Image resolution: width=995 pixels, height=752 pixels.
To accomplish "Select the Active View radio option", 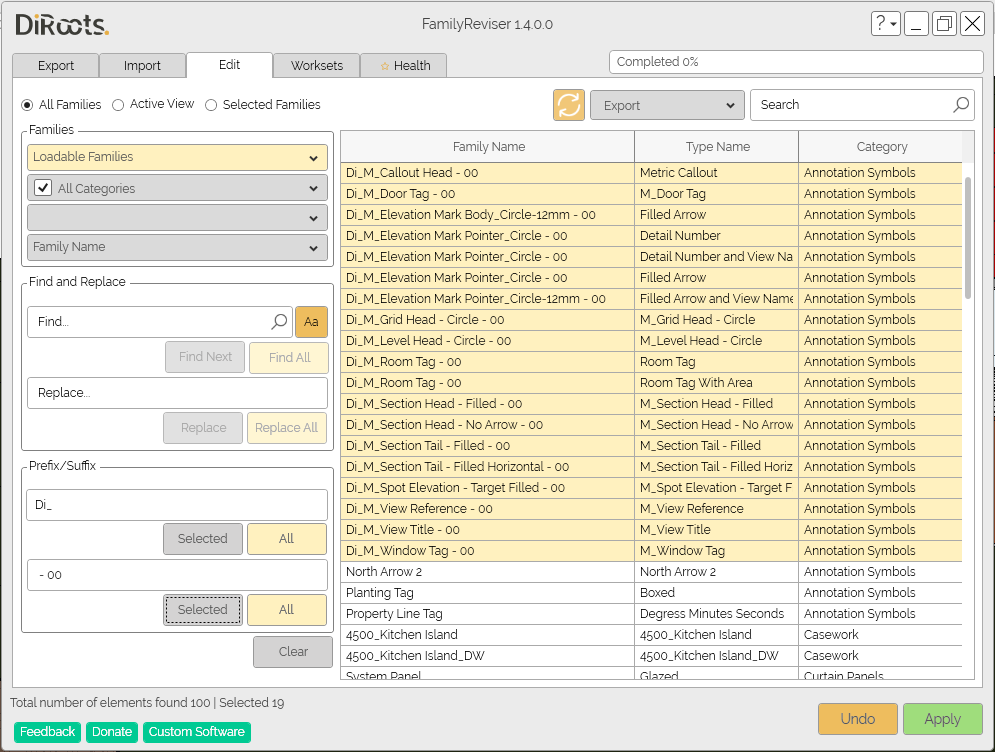I will (118, 105).
